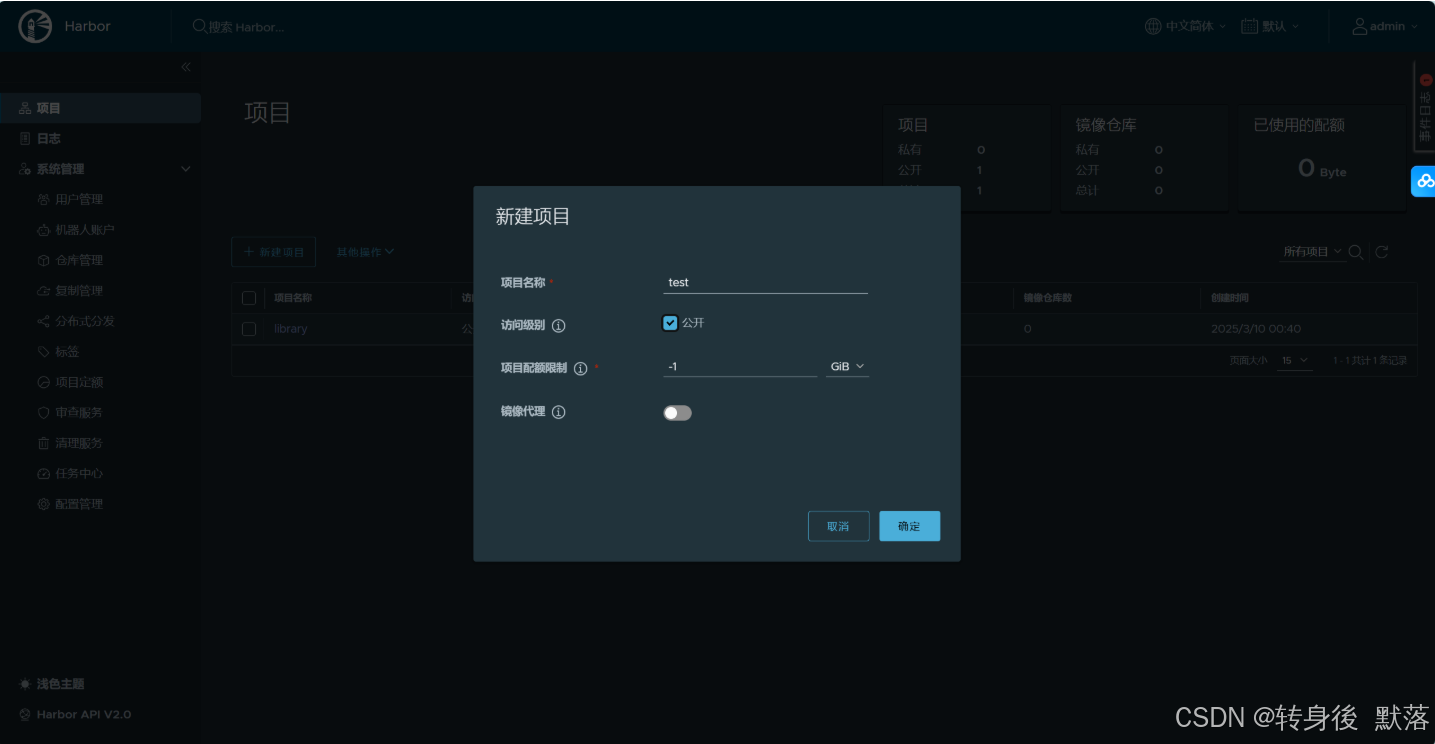Open the vertical event log tab at right edge
The height and width of the screenshot is (744, 1435).
pyautogui.click(x=1425, y=108)
